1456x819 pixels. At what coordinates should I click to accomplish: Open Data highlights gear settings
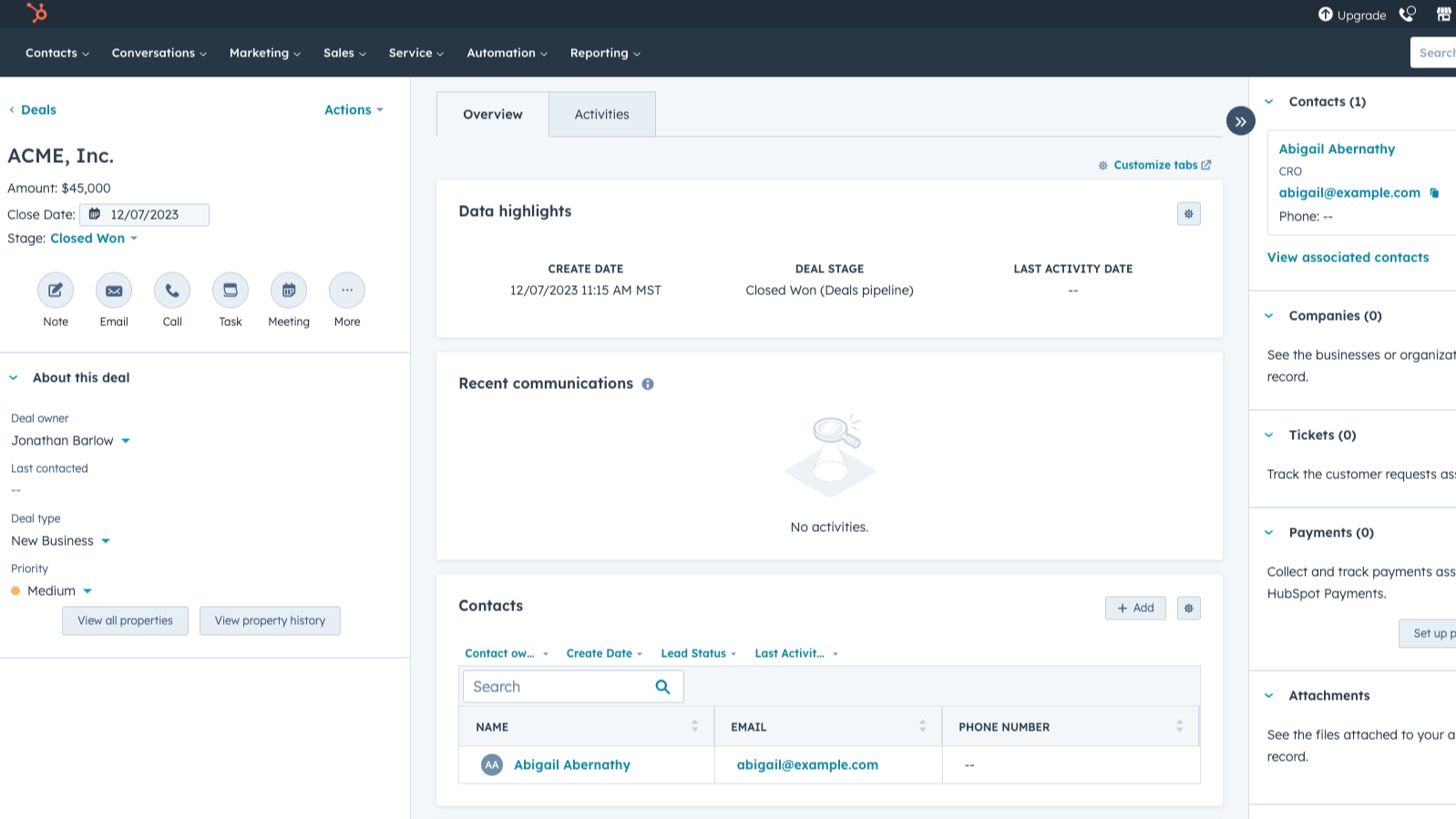point(1189,214)
